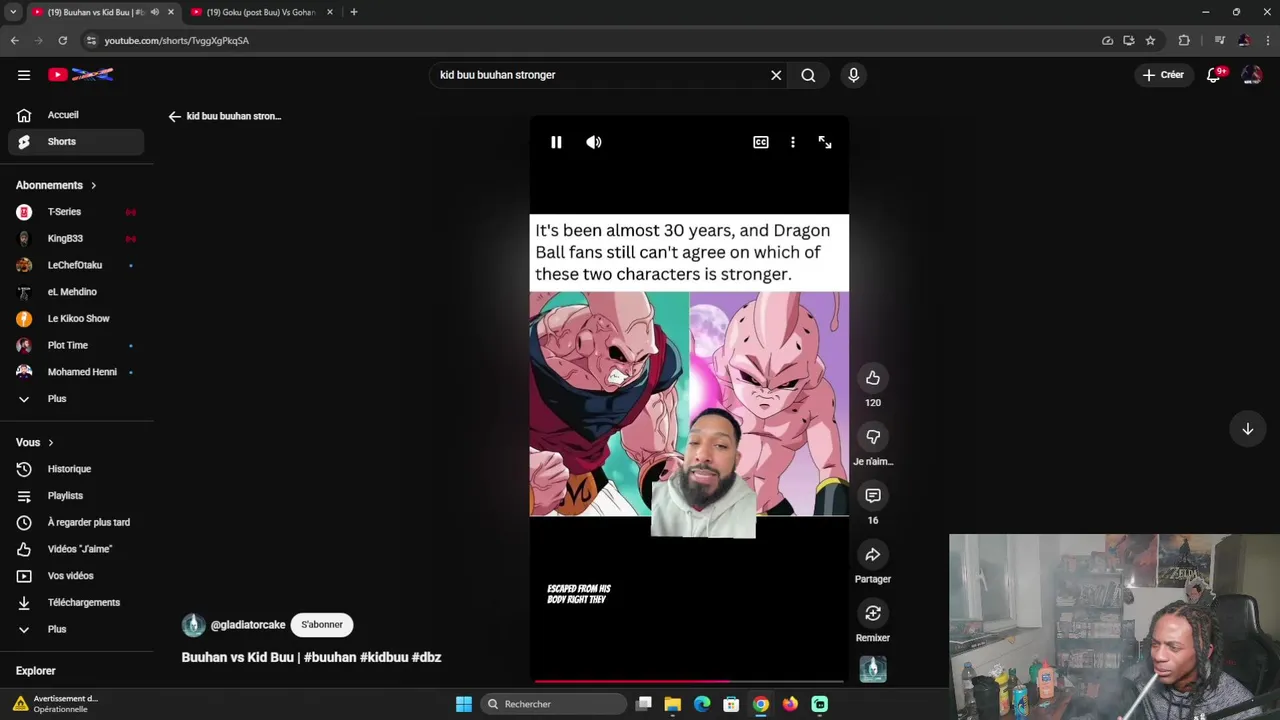Image resolution: width=1280 pixels, height=720 pixels.
Task: Toggle closed captions on the Short
Action: click(761, 142)
